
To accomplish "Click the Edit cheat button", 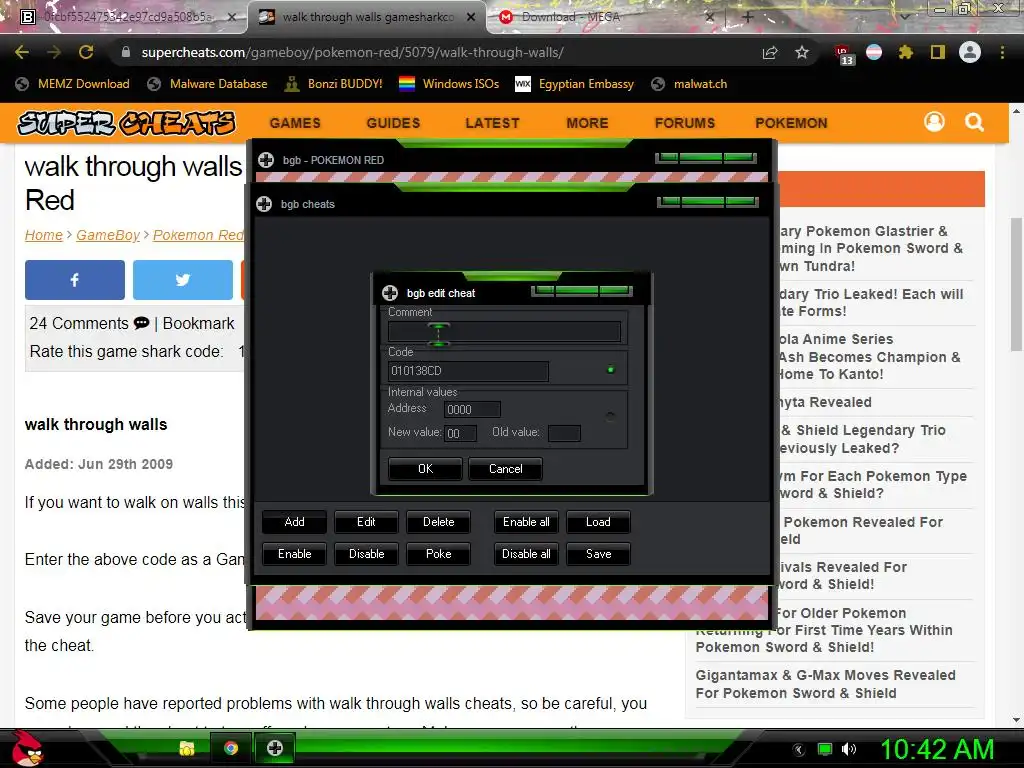I will 366,522.
